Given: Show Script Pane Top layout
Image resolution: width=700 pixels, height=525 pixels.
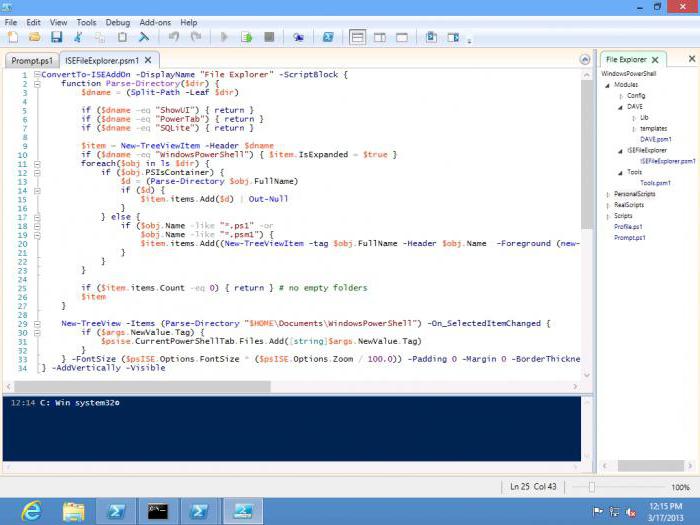Looking at the screenshot, I should tap(357, 37).
